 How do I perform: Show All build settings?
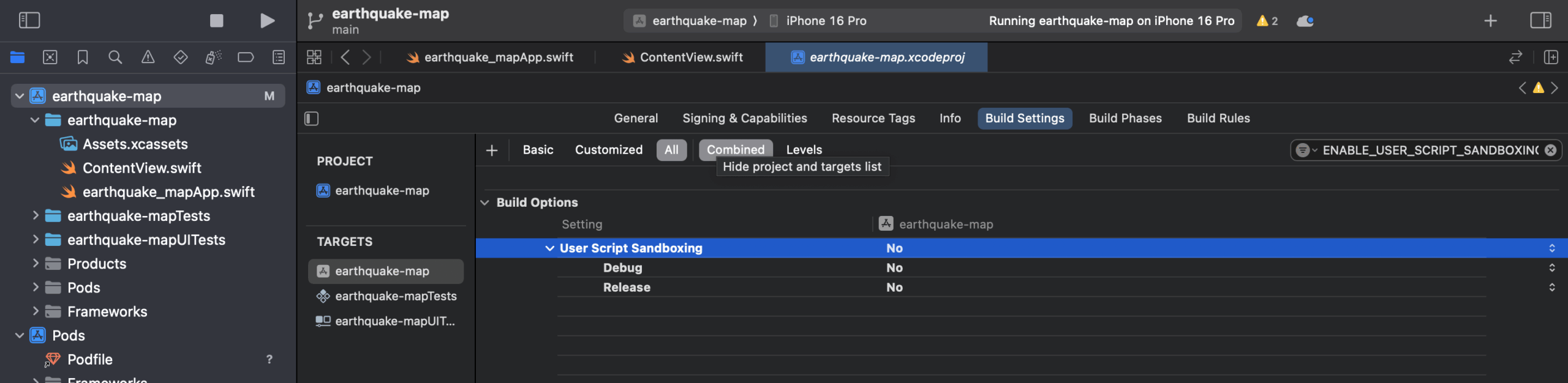[671, 150]
